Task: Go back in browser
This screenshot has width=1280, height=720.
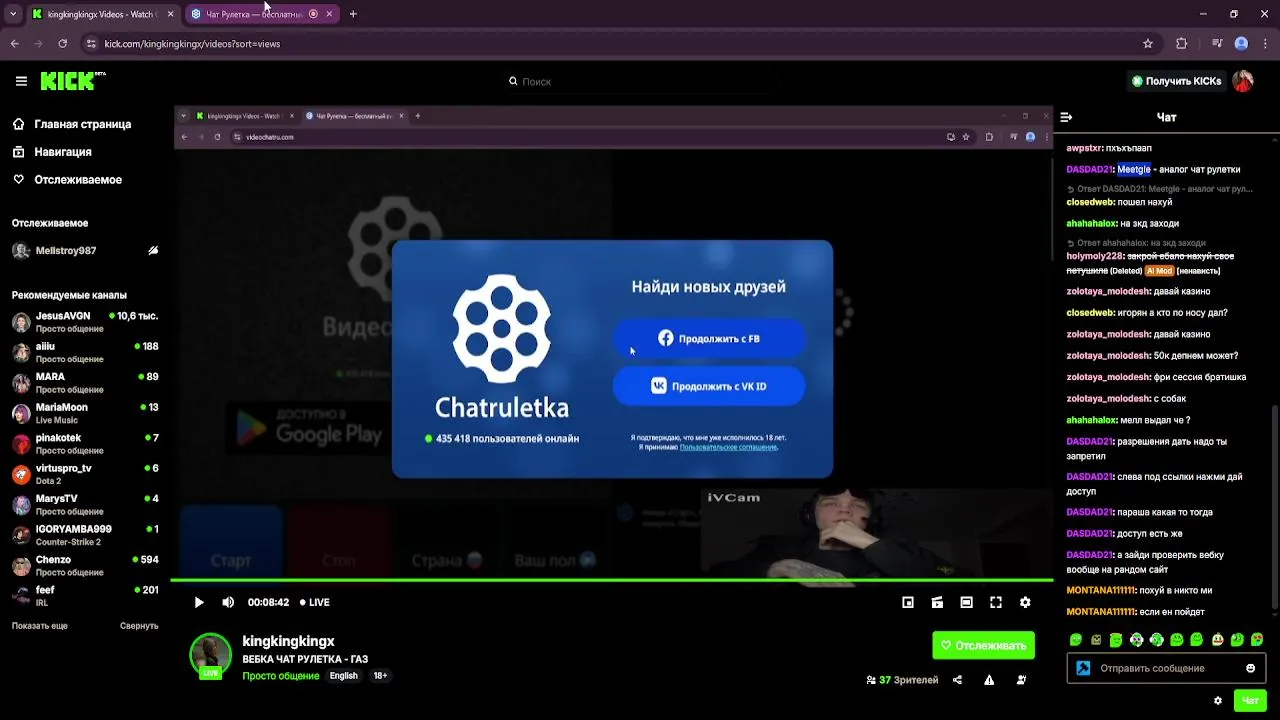Action: click(14, 44)
